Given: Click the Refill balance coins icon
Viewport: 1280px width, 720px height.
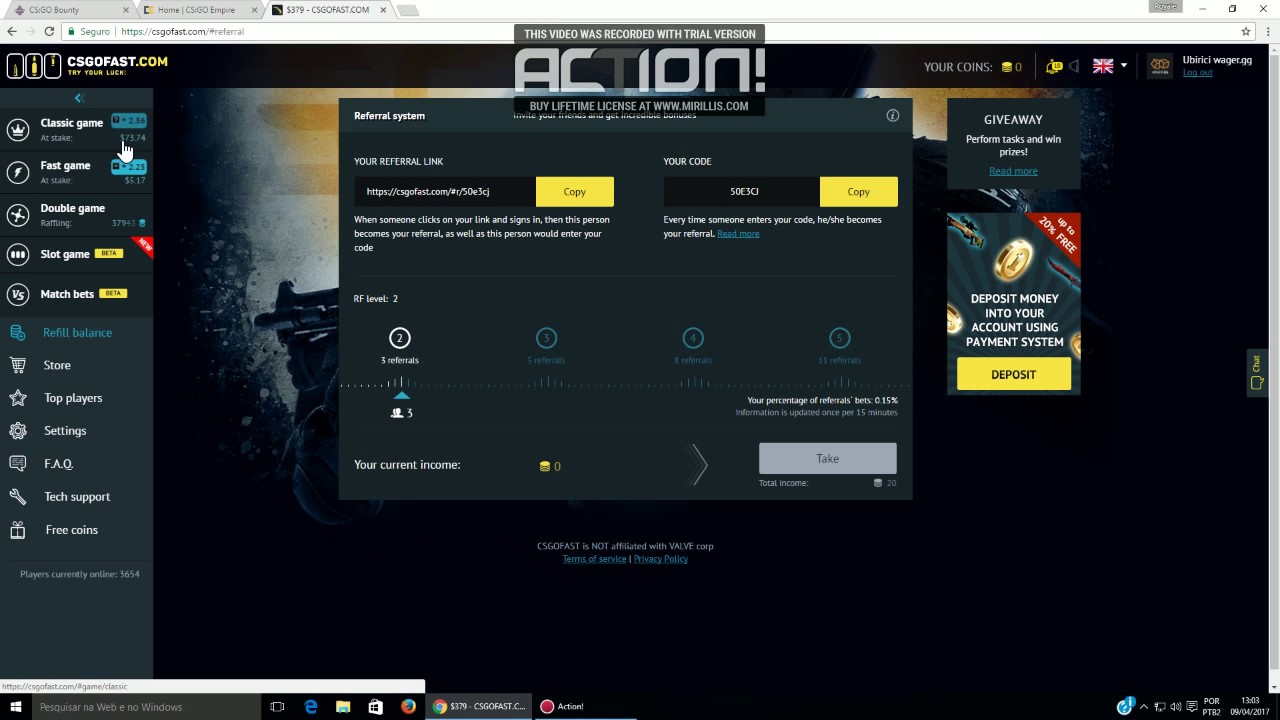Looking at the screenshot, I should point(18,333).
